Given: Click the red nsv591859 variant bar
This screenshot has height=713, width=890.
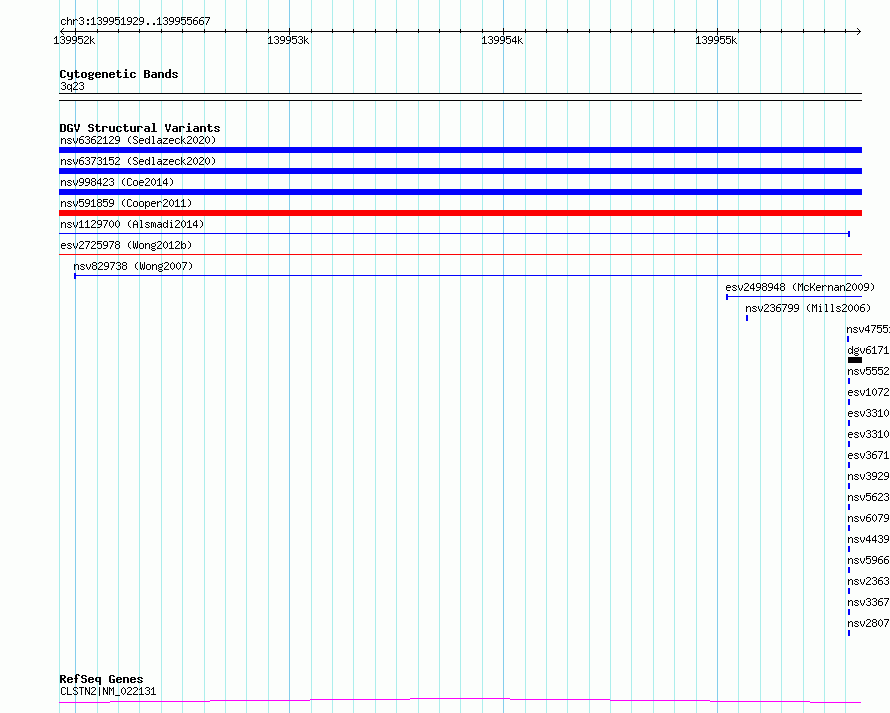Looking at the screenshot, I should tap(460, 213).
